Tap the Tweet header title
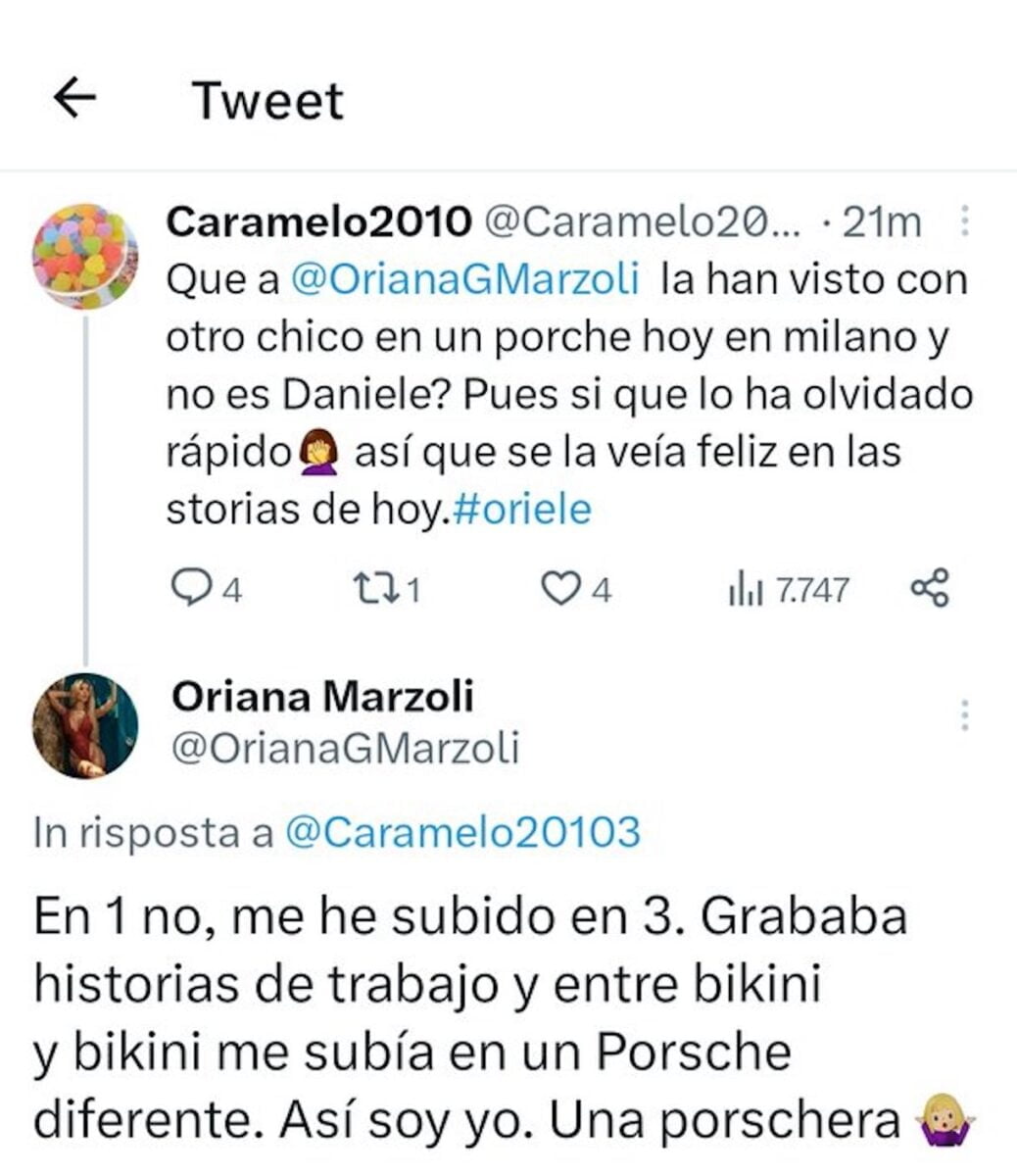Image resolution: width=1017 pixels, height=1176 pixels. point(267,100)
